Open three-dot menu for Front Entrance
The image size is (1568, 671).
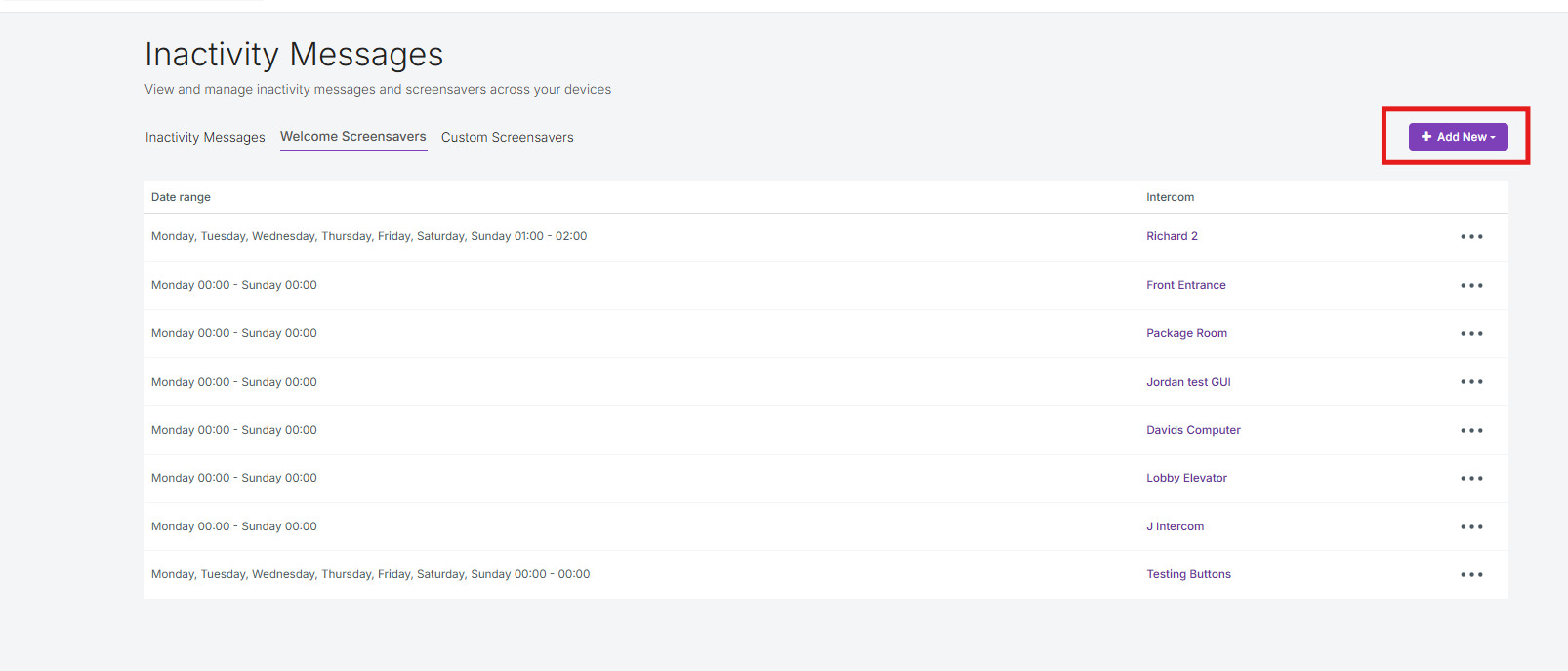(1471, 286)
